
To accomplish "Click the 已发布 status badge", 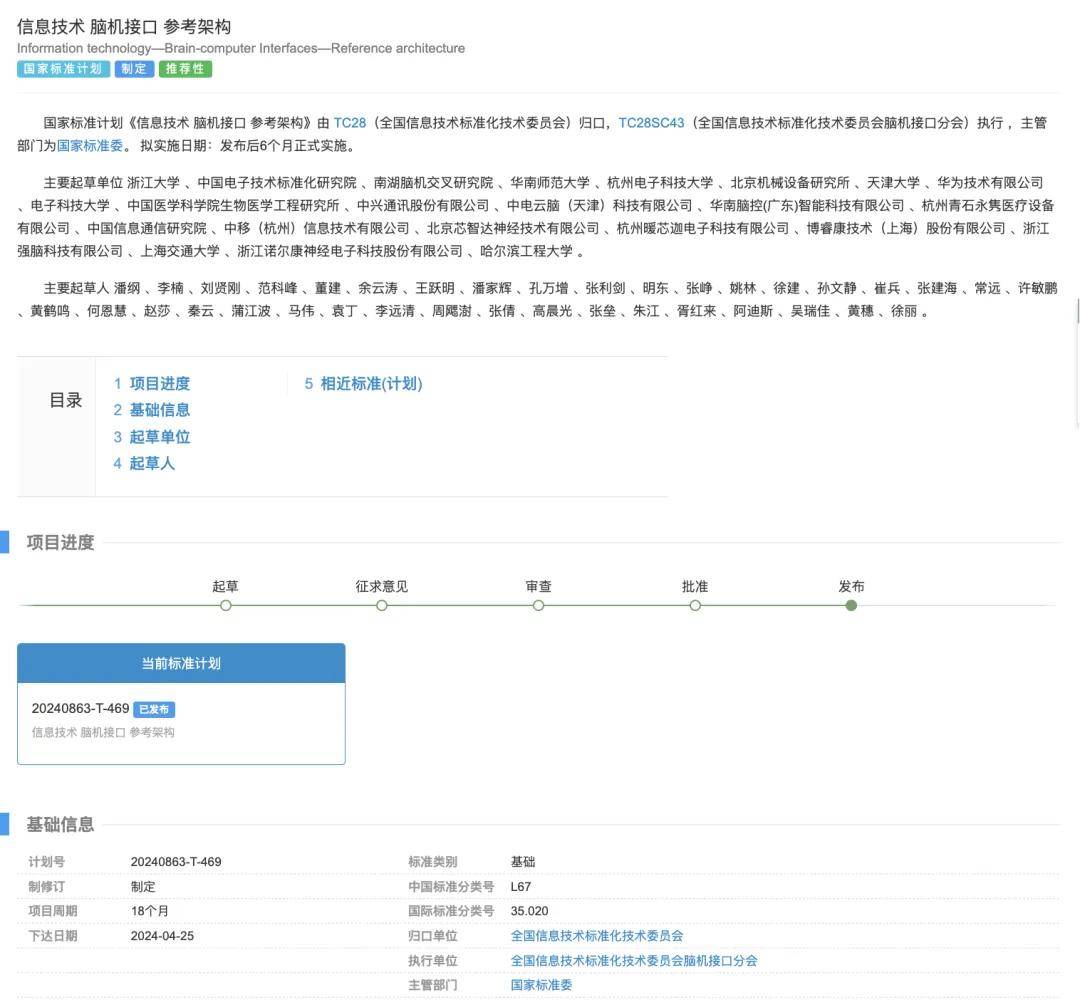I will coord(154,709).
